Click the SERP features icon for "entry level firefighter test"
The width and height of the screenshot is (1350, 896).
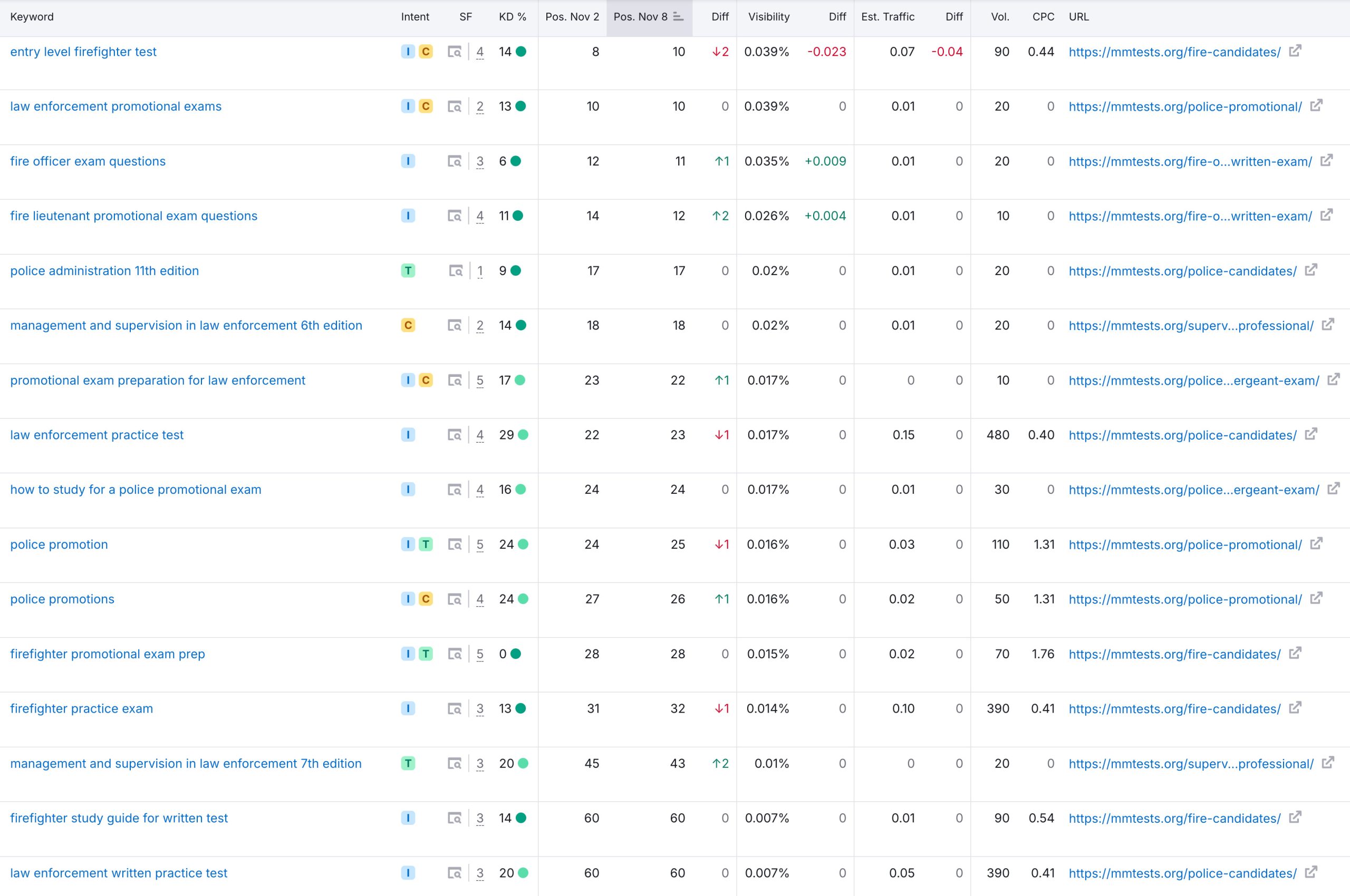coord(455,52)
